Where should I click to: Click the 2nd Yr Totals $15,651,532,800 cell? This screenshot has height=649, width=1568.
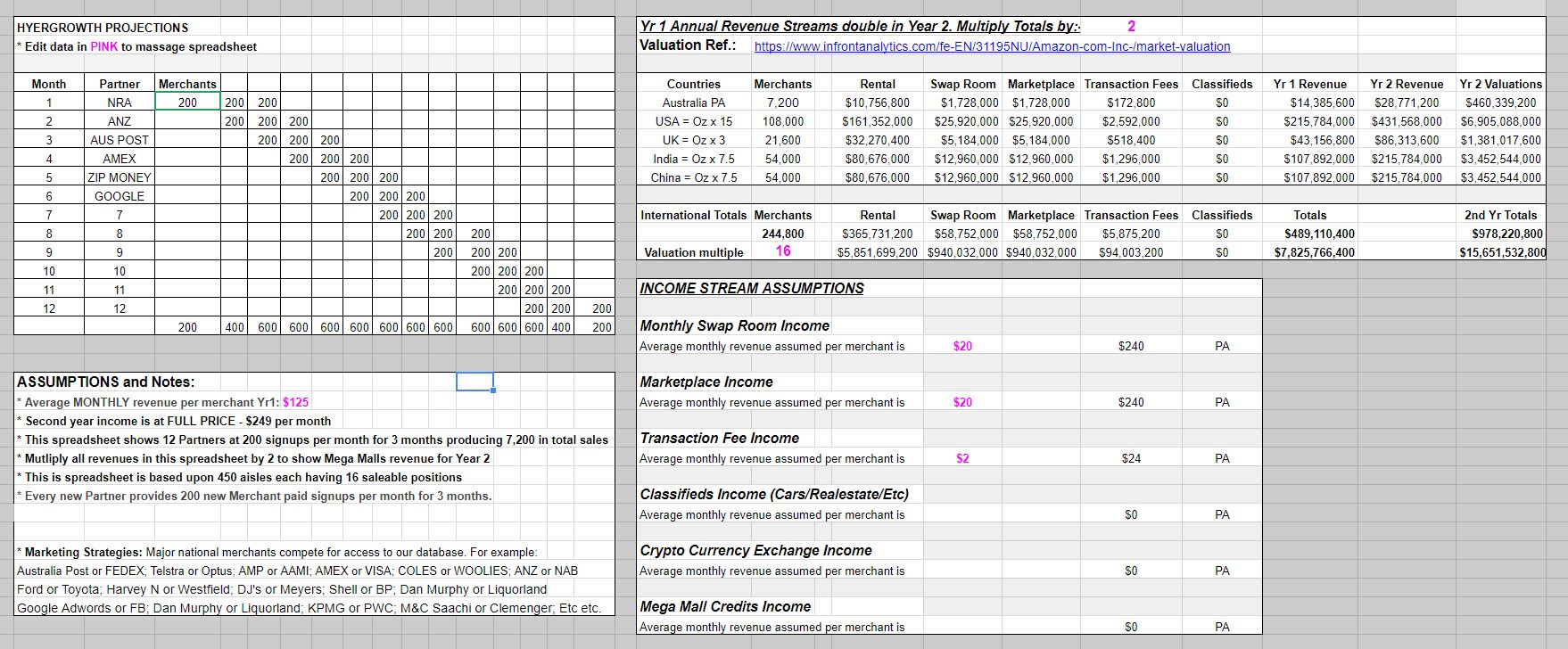click(x=1502, y=252)
